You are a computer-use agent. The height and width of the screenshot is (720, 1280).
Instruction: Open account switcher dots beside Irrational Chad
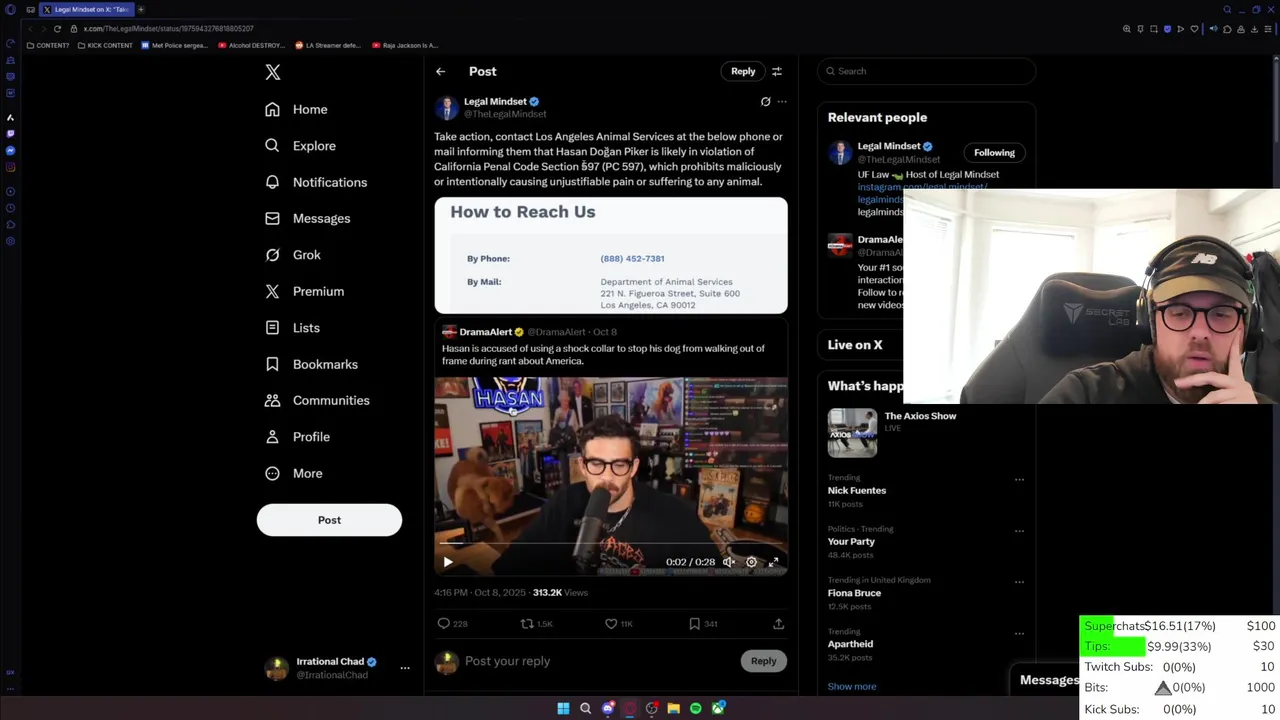click(x=405, y=668)
